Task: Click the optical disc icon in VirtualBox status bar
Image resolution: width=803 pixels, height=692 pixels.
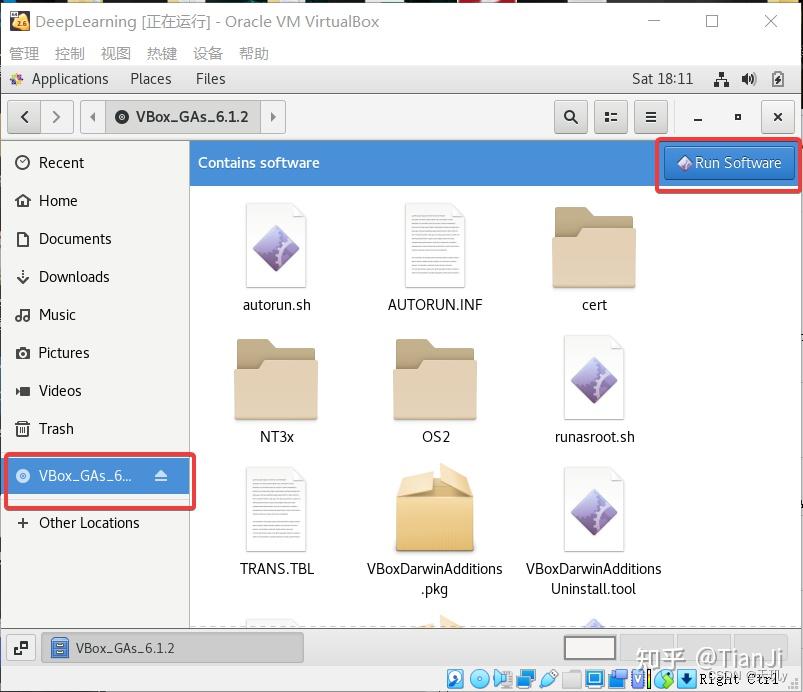Action: coord(477,678)
